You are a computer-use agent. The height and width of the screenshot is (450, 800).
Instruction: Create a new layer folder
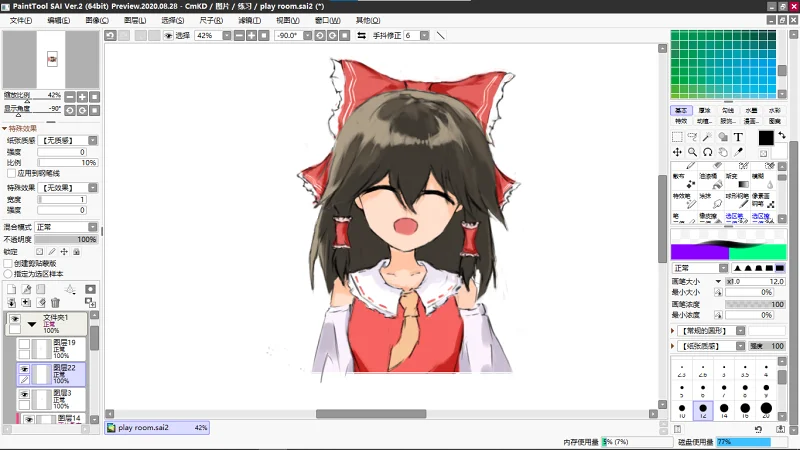(41, 289)
